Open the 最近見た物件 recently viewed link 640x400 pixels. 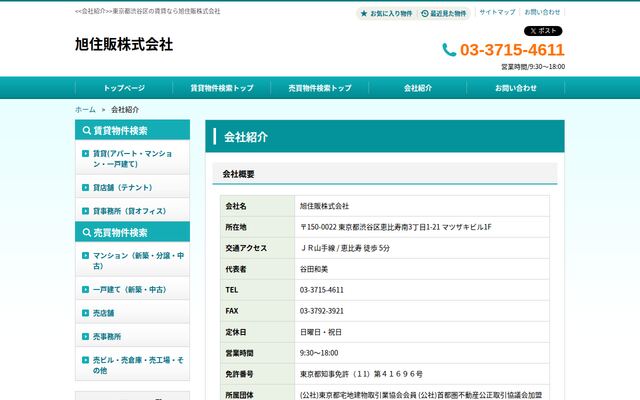(444, 13)
